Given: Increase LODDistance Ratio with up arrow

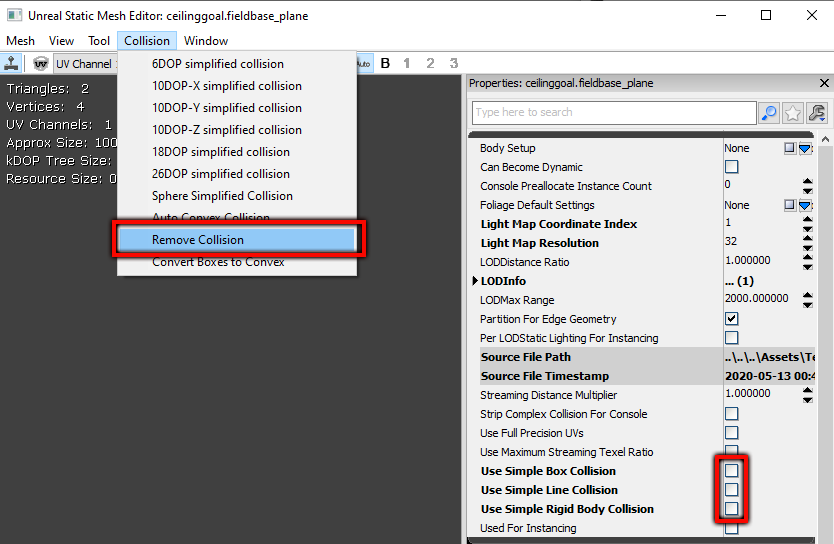Looking at the screenshot, I should point(807,258).
